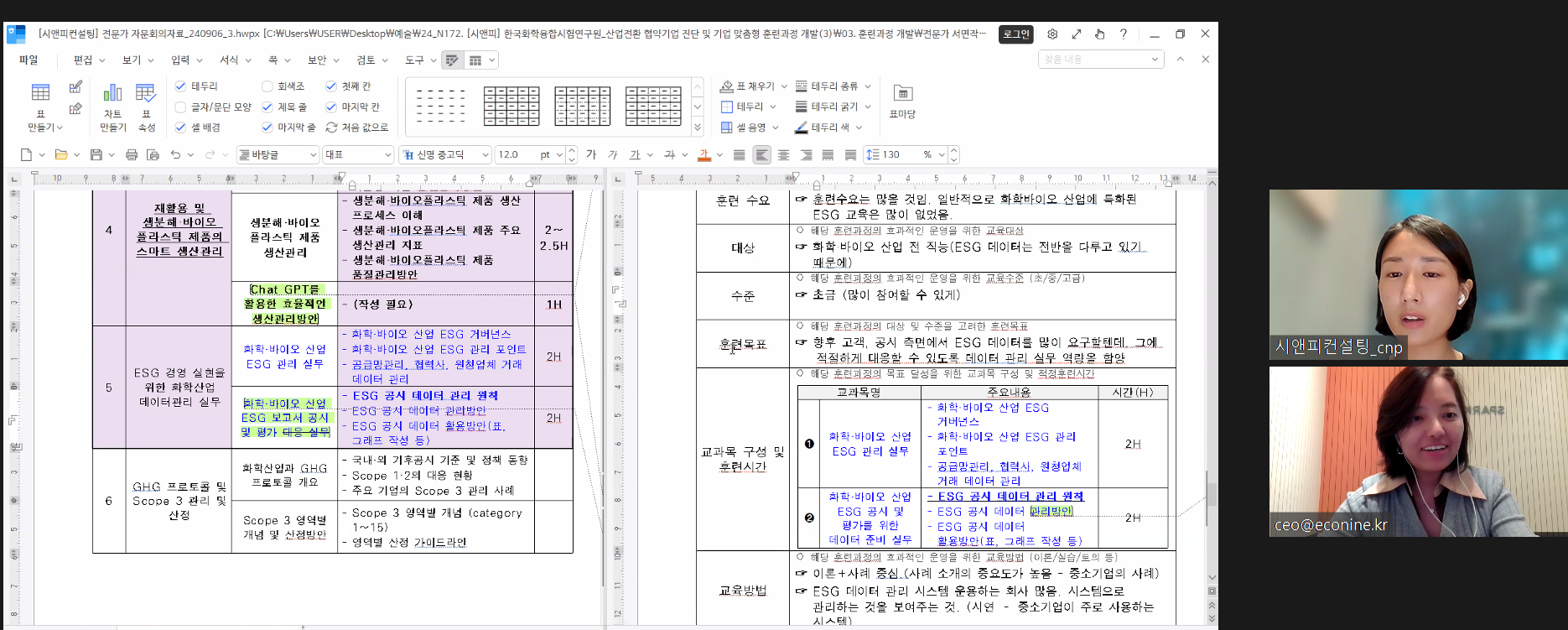
Task: Click the 표마당 table gallery icon
Action: point(902,93)
